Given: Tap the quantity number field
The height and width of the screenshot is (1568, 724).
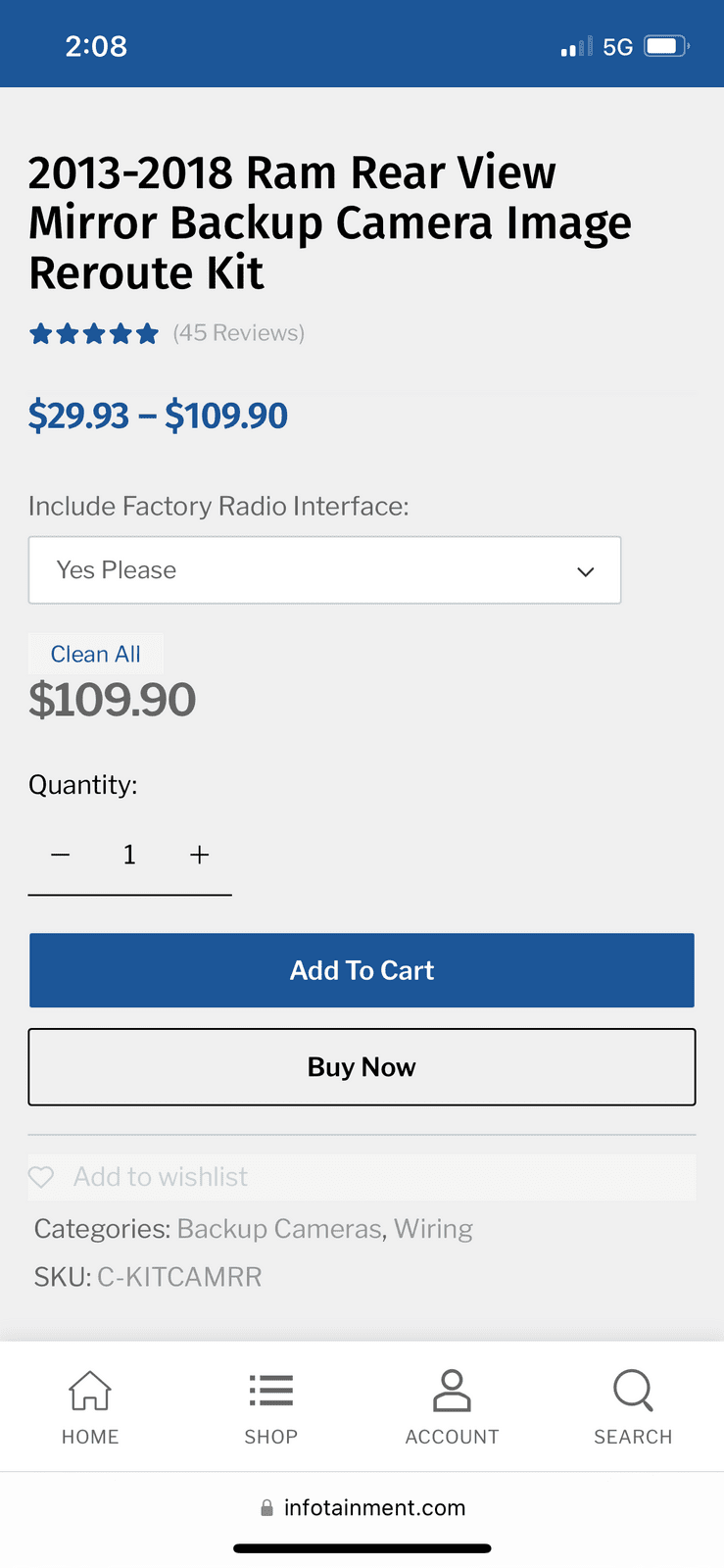Looking at the screenshot, I should pos(129,855).
